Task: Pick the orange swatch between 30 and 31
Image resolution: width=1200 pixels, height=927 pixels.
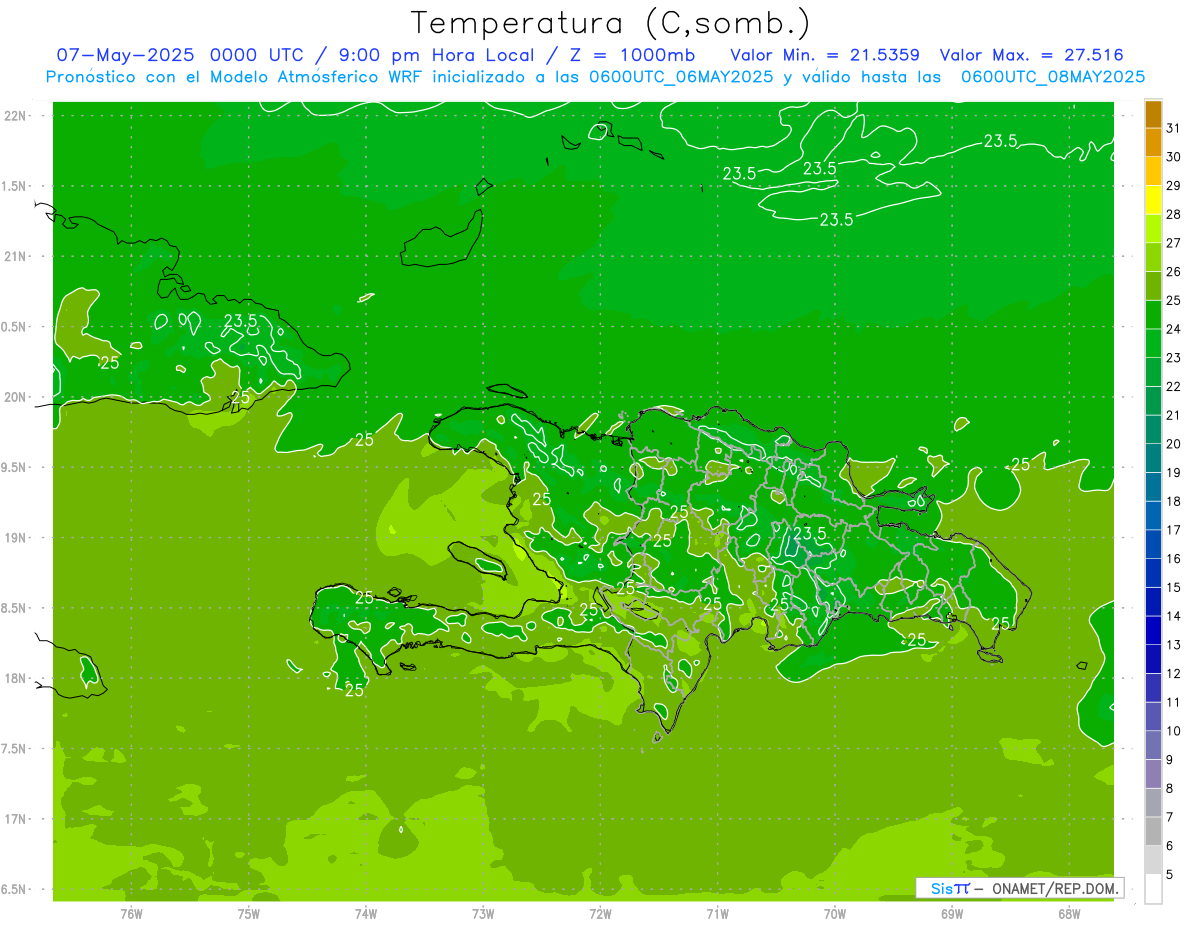Action: (x=1153, y=142)
